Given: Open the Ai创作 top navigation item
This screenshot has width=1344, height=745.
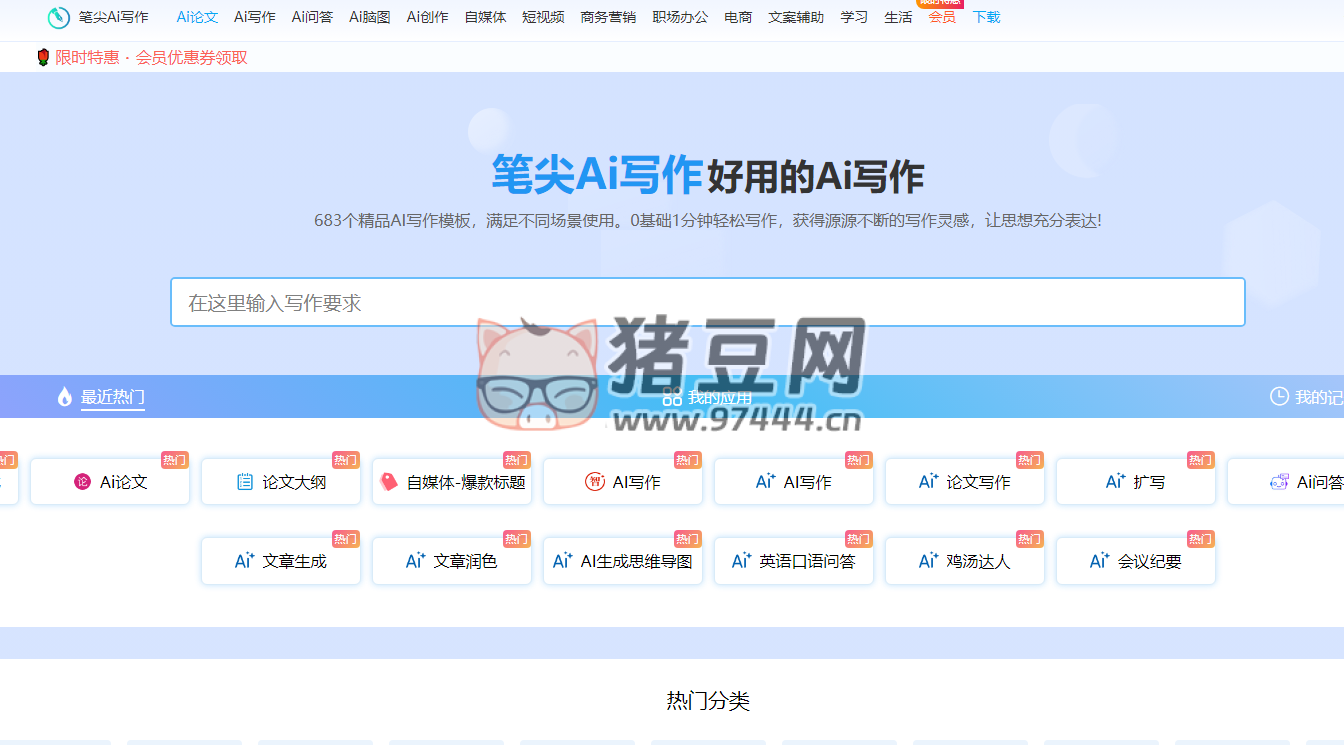Looking at the screenshot, I should pyautogui.click(x=428, y=17).
